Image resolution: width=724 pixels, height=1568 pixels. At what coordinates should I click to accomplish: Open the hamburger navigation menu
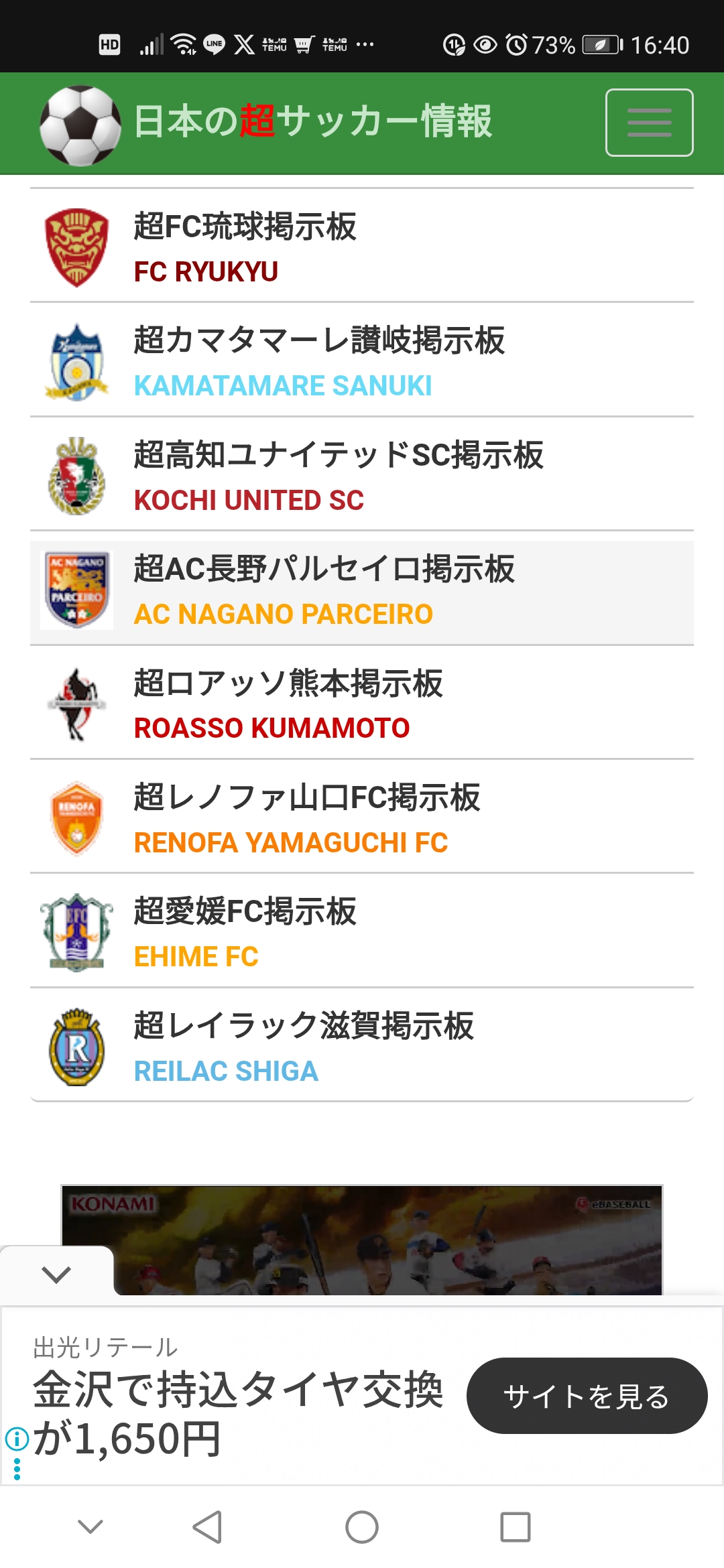coord(649,123)
